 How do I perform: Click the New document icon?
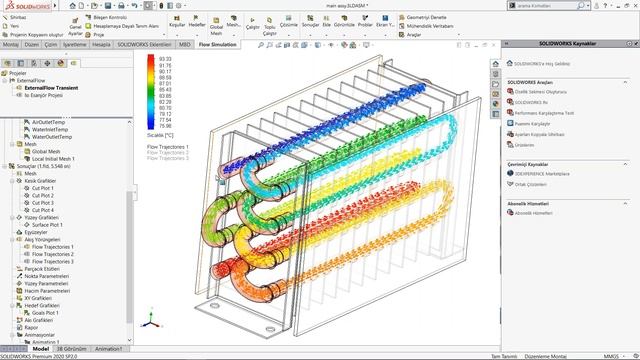(82, 6)
